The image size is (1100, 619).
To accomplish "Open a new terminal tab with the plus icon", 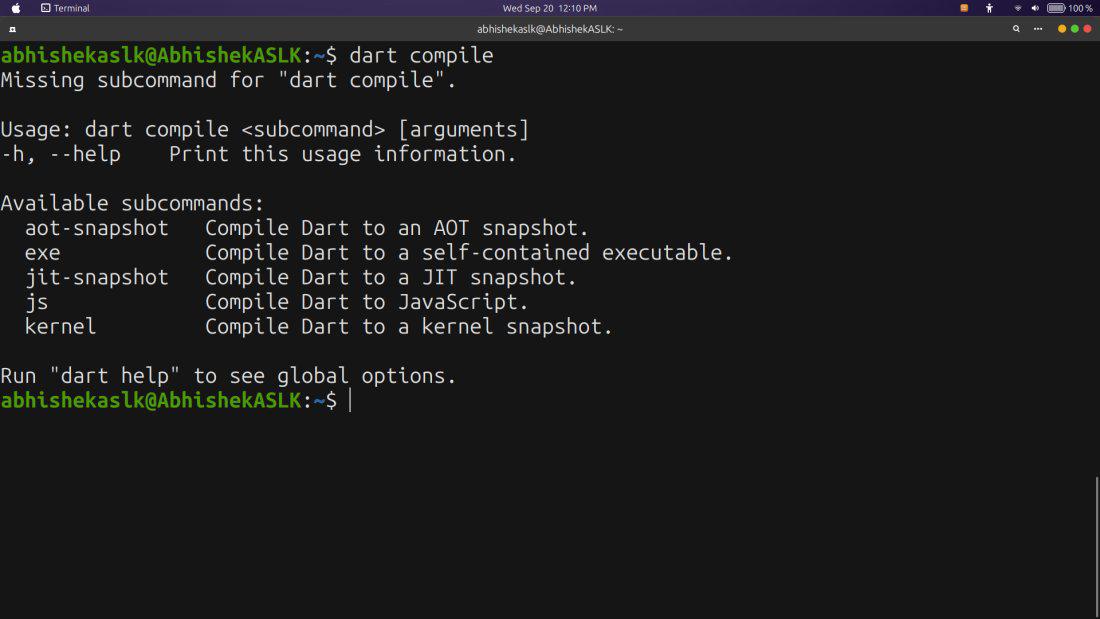I will [x=13, y=29].
